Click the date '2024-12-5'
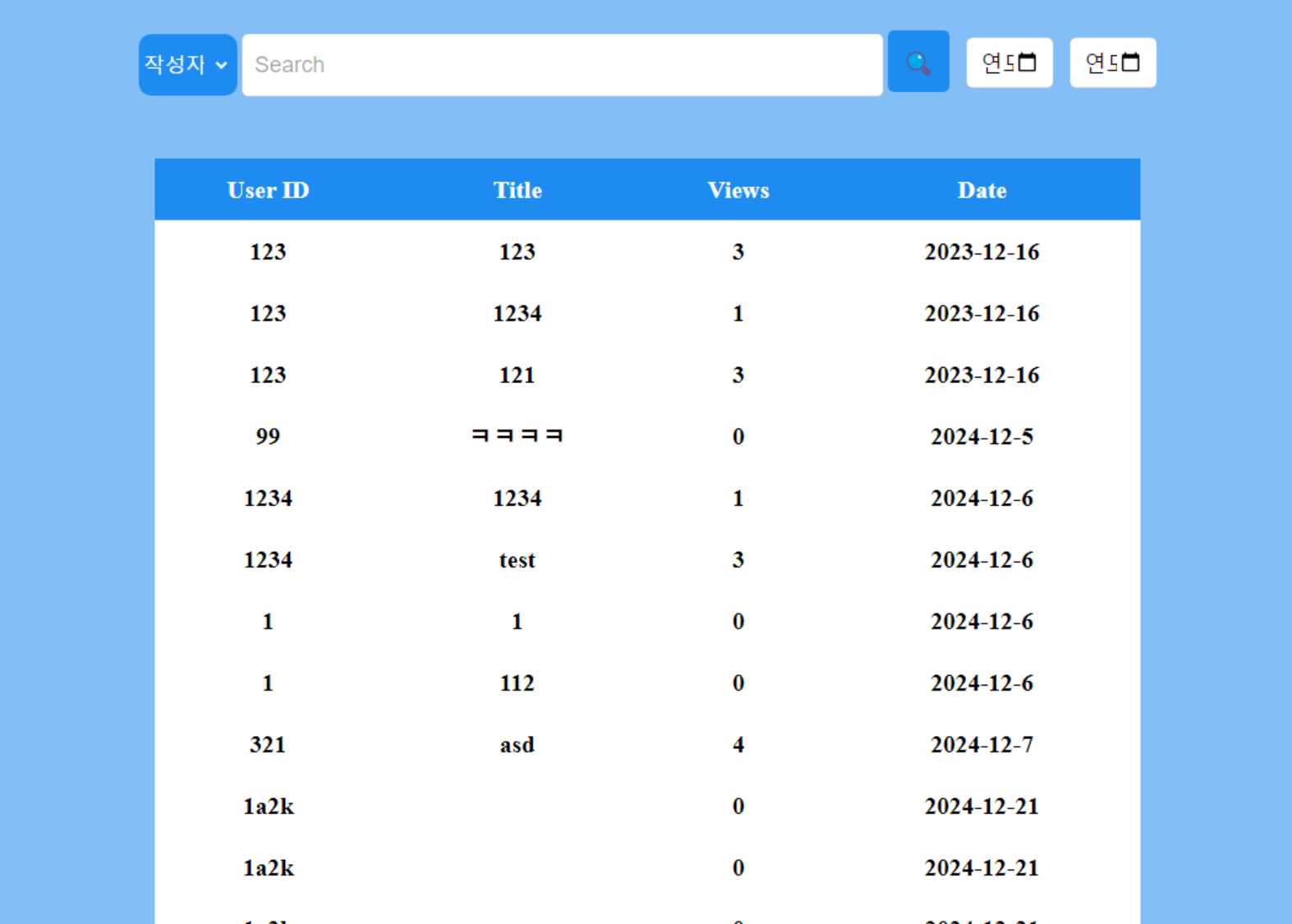 pyautogui.click(x=982, y=437)
